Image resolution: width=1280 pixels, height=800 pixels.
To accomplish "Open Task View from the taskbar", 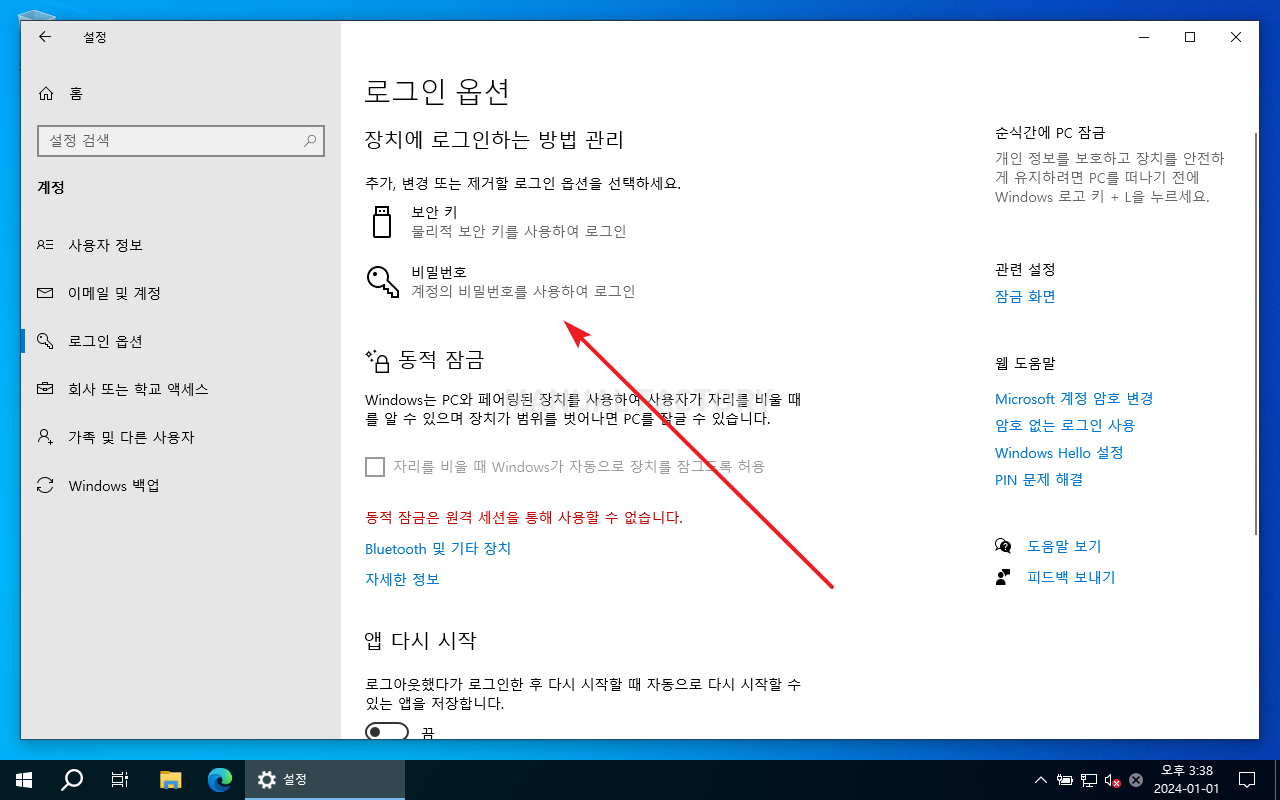I will tap(119, 779).
